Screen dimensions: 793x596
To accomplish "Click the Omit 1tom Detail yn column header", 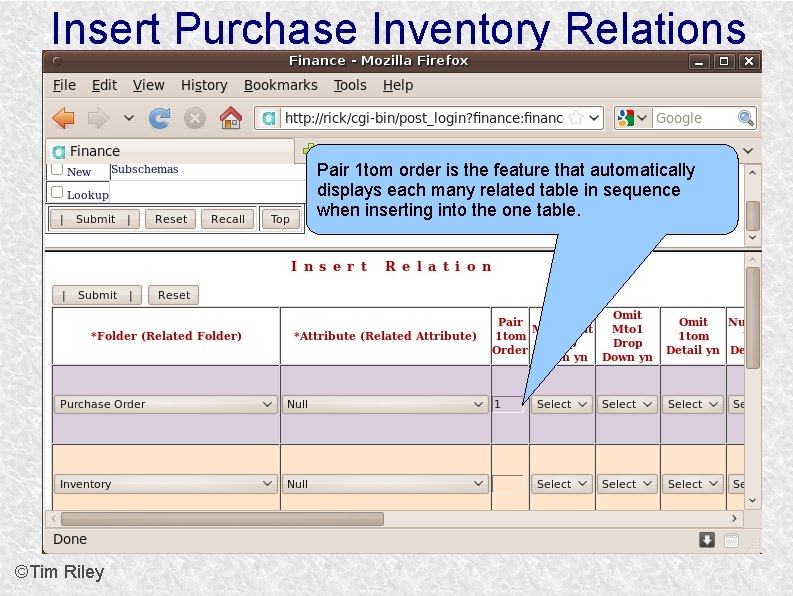I will tap(693, 336).
